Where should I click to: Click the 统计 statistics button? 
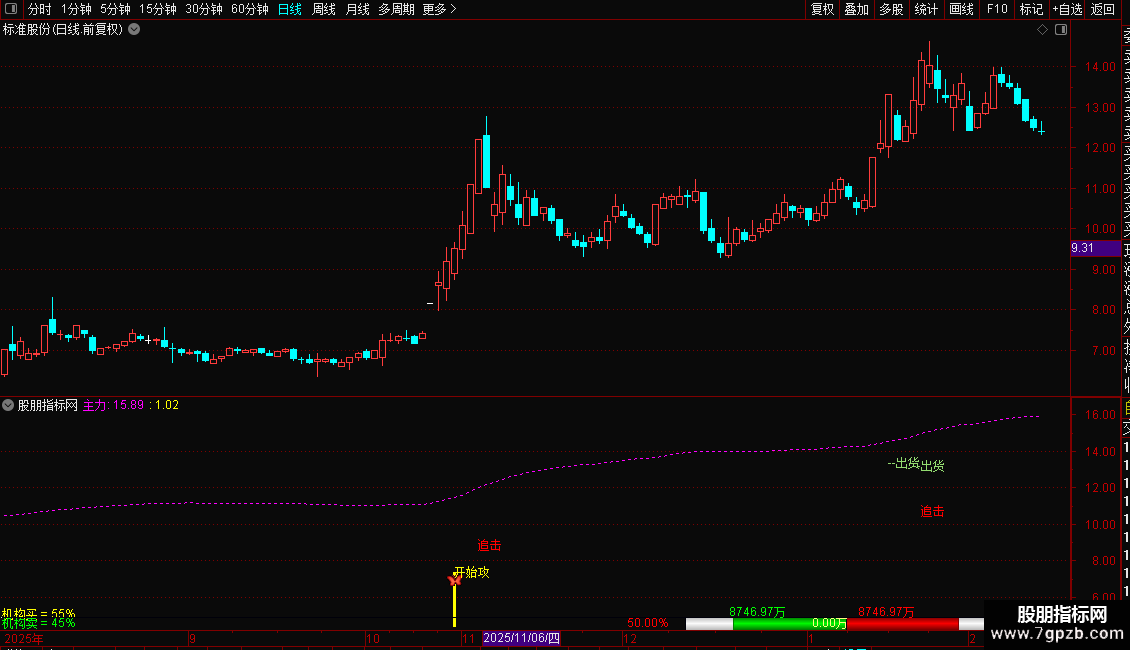coord(926,9)
